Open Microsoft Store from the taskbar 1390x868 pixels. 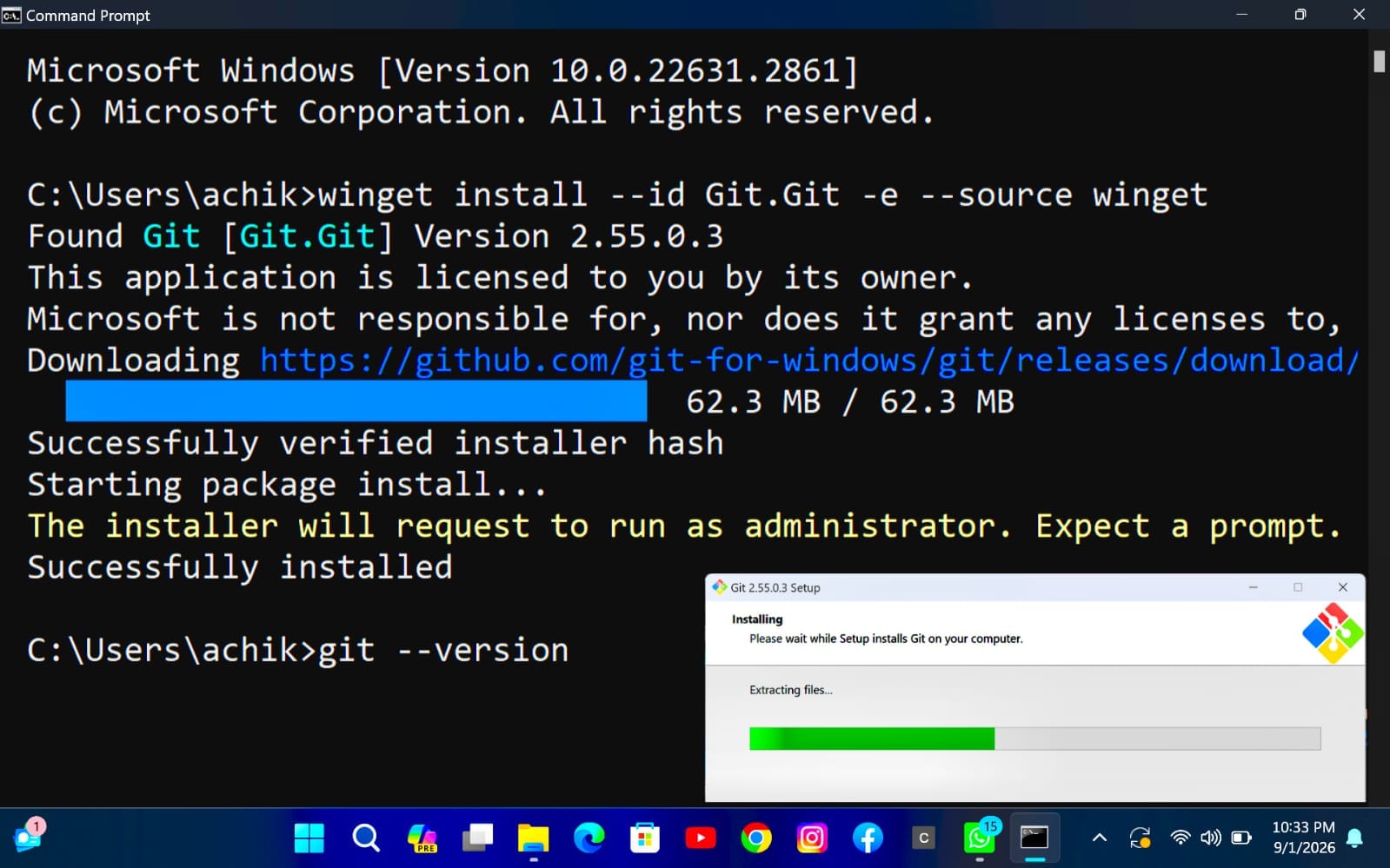645,838
